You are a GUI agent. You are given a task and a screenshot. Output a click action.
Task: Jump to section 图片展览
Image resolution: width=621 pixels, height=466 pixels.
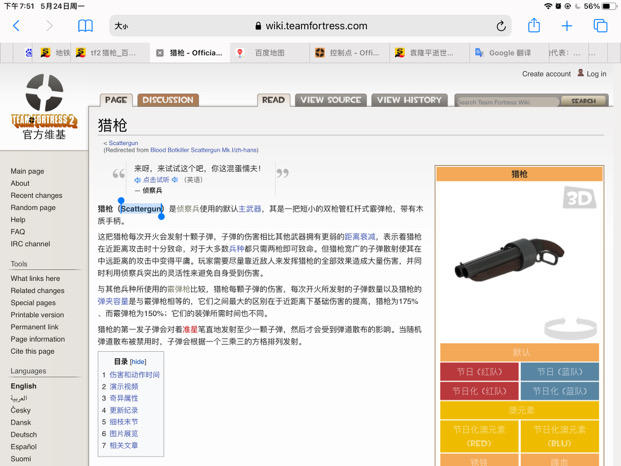124,434
